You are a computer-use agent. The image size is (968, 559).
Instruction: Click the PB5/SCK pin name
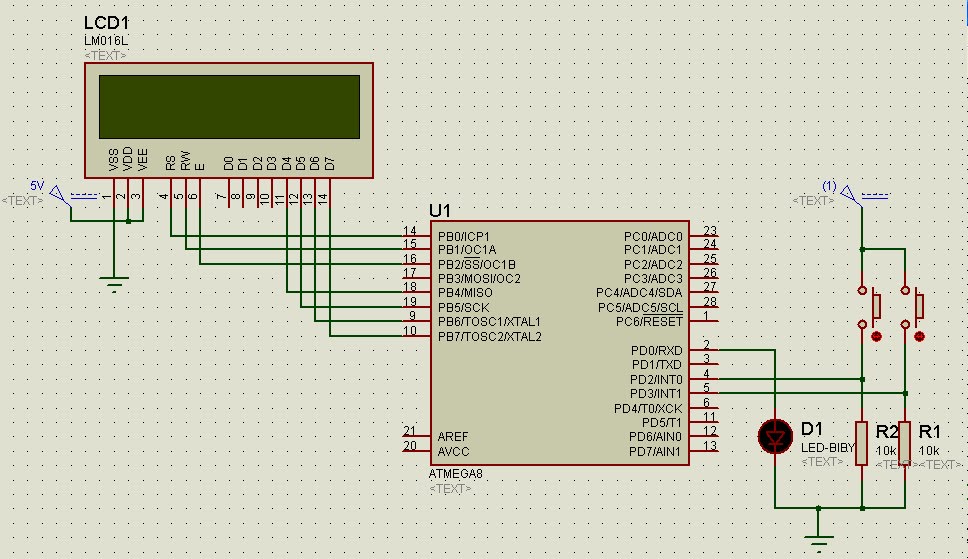(x=464, y=308)
